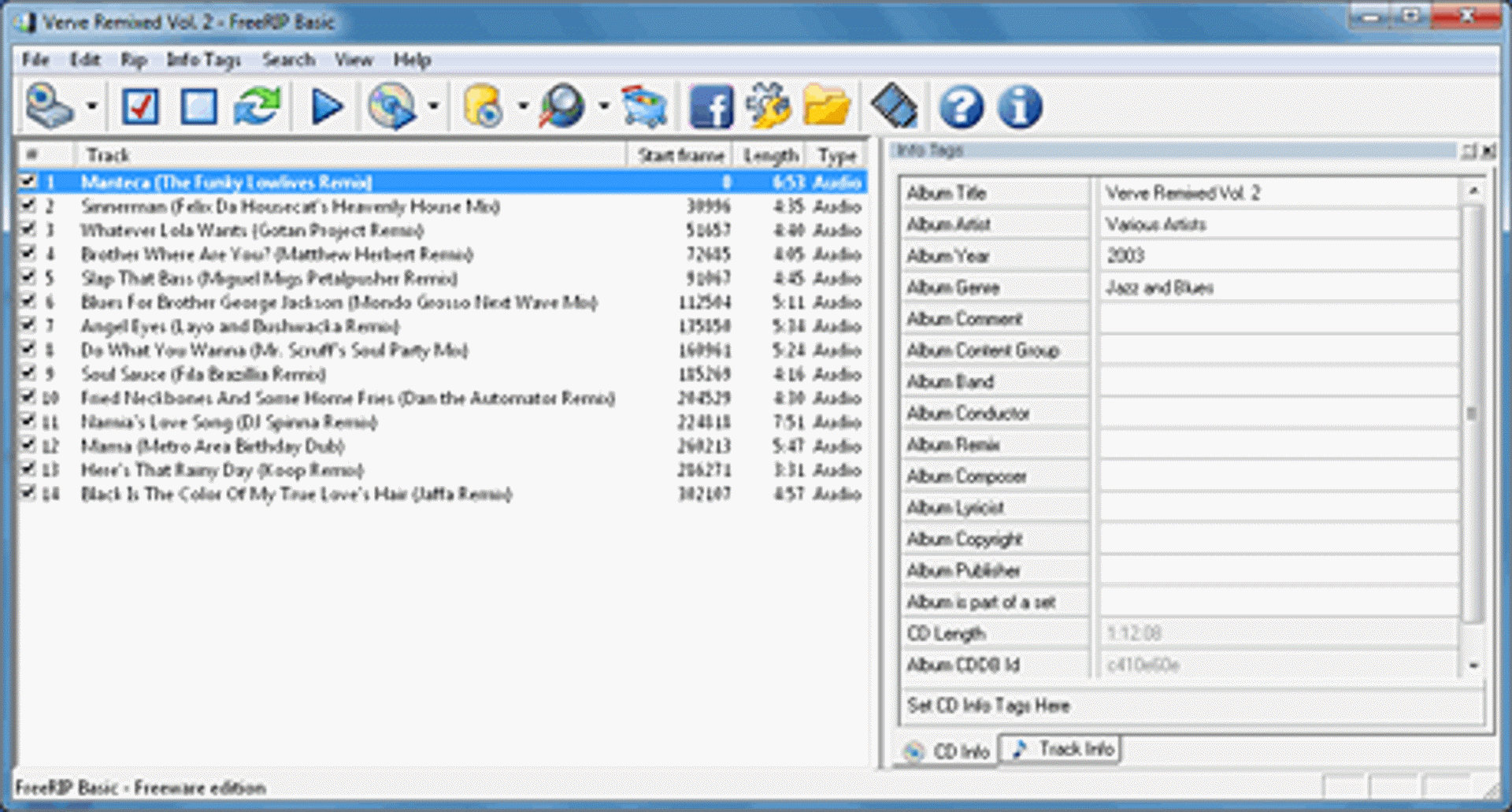Click the empty Album Composer field

point(1277,476)
